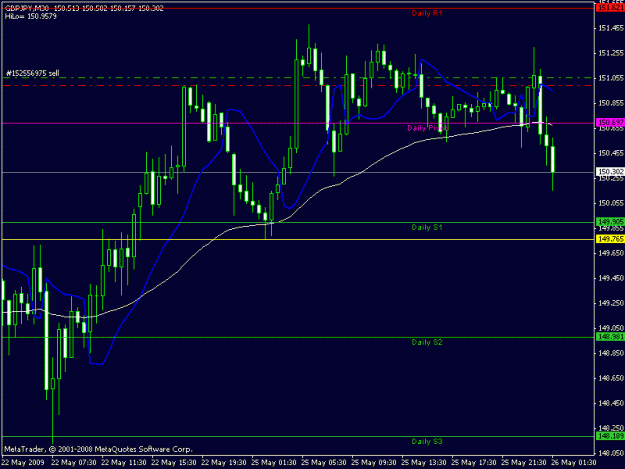The width and height of the screenshot is (625, 469).
Task: Click the 25 May 21:30 time label
Action: [524, 463]
